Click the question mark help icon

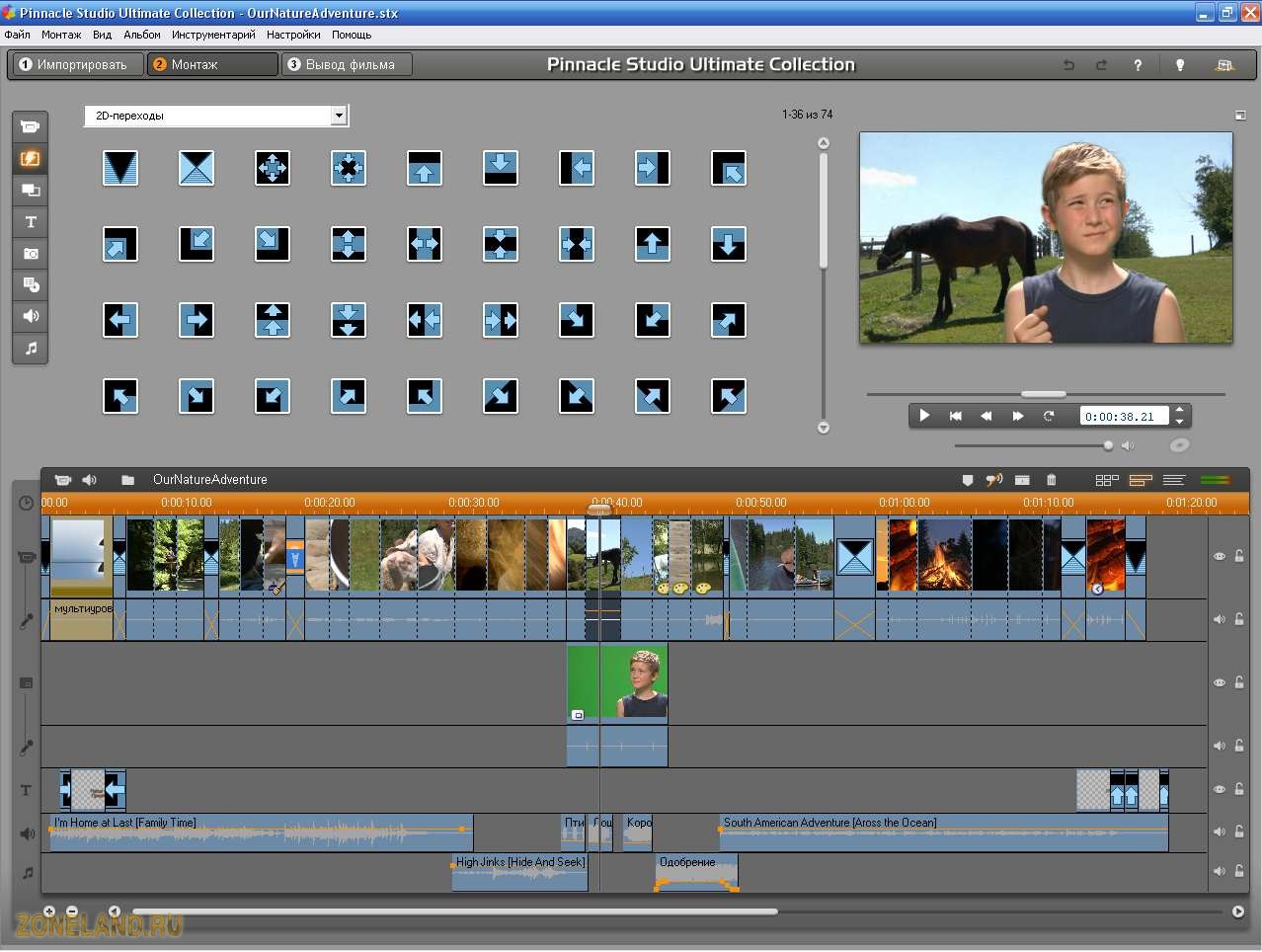1138,65
